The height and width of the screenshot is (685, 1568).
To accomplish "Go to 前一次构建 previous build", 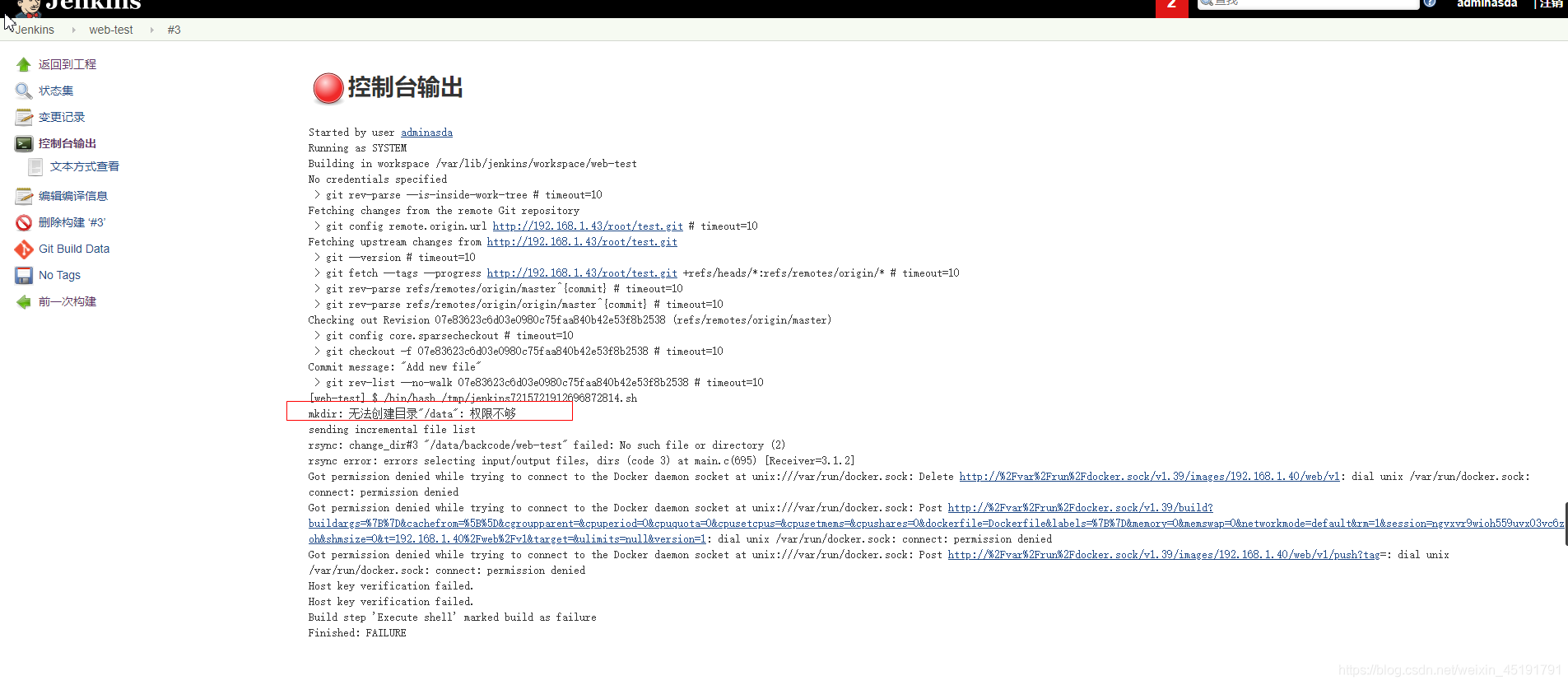I will 67,301.
